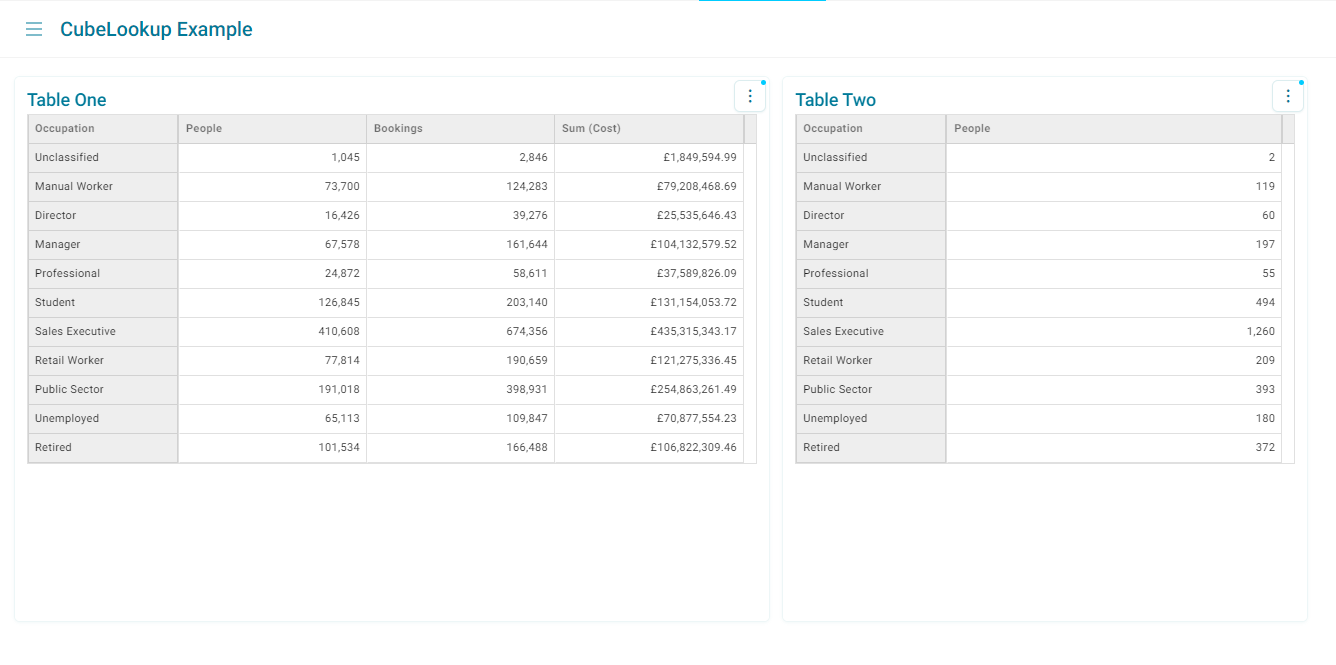Select People column header in Table One
The width and height of the screenshot is (1336, 665).
point(273,129)
